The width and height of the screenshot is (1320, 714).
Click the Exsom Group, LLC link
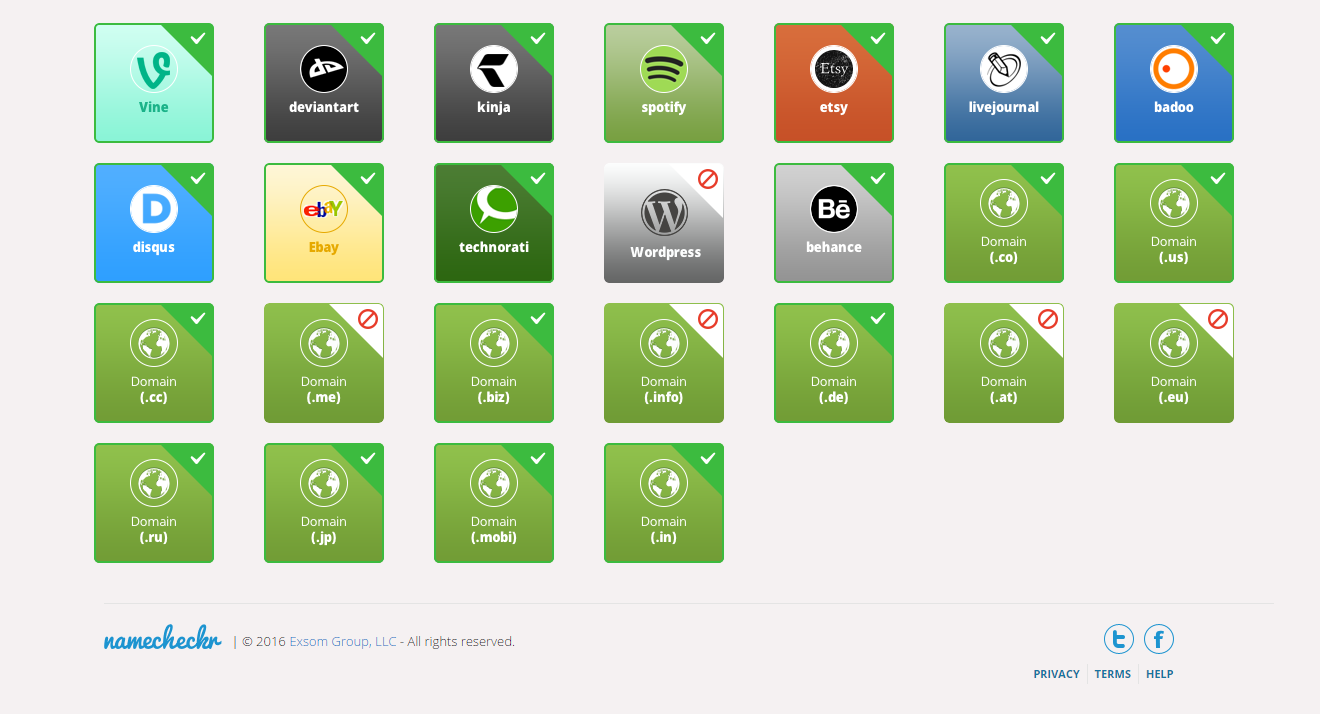(x=343, y=642)
